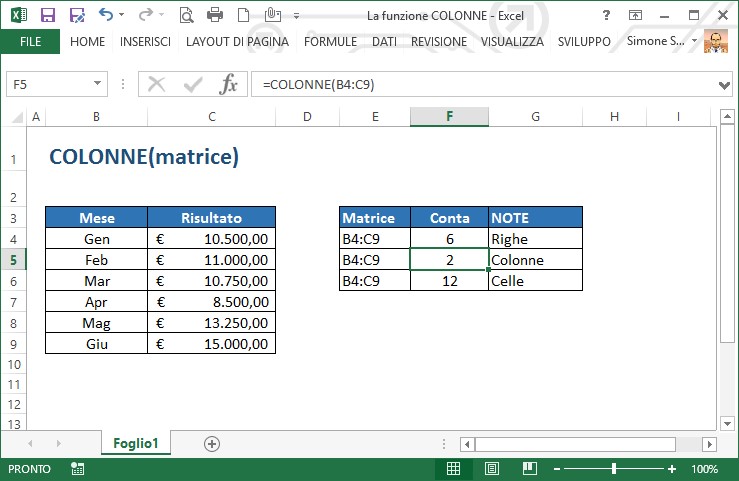Click the Save As icon with pencil
Viewport: 739px width, 481px height.
click(77, 15)
